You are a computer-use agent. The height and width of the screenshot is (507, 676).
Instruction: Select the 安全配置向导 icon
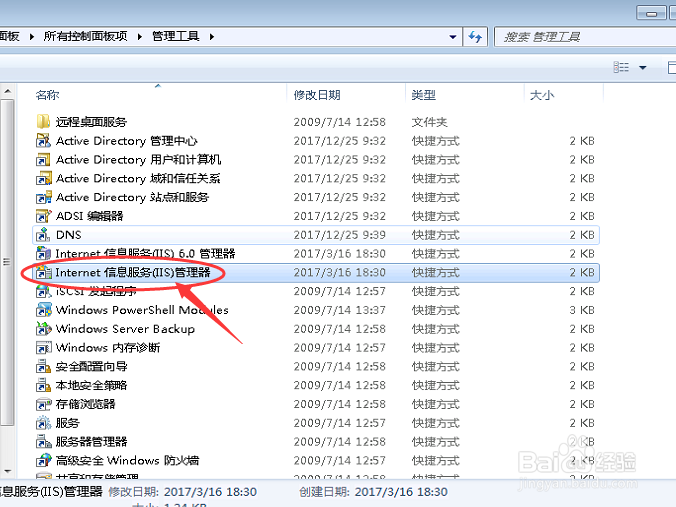pyautogui.click(x=43, y=366)
